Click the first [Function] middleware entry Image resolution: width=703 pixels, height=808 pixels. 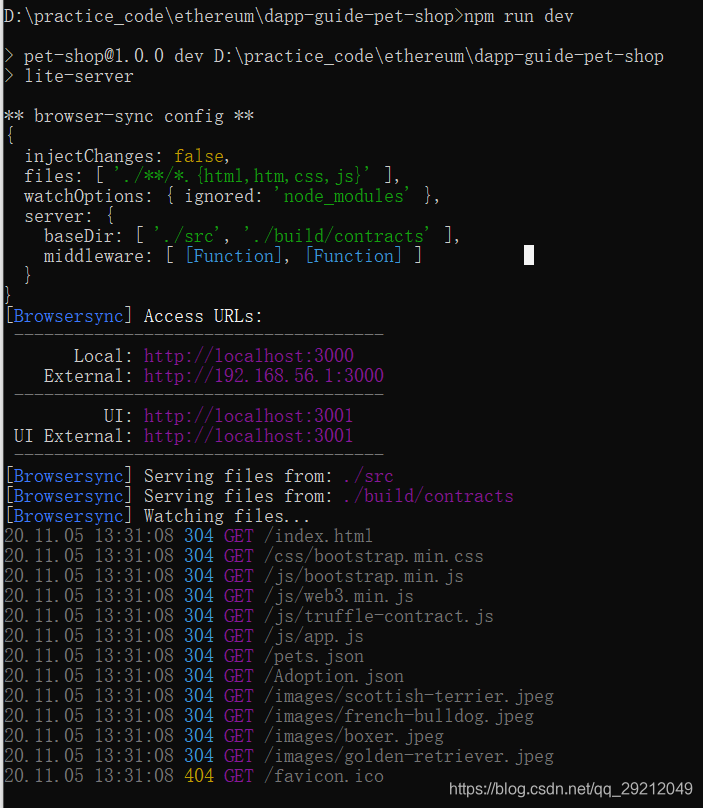click(233, 256)
